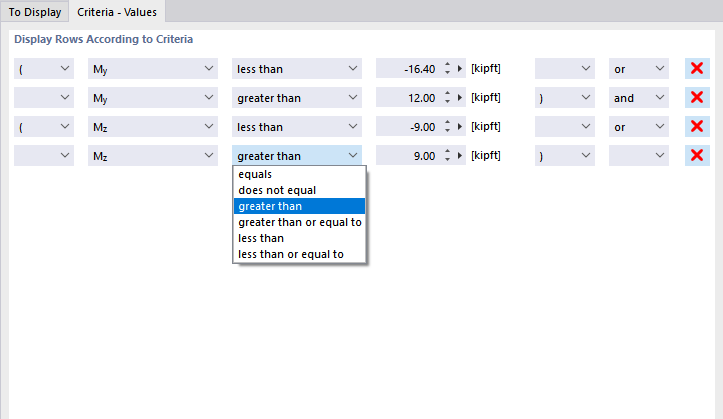Viewport: 723px width, 419px height.
Task: Open the 'and' connector dropdown
Action: tap(639, 98)
